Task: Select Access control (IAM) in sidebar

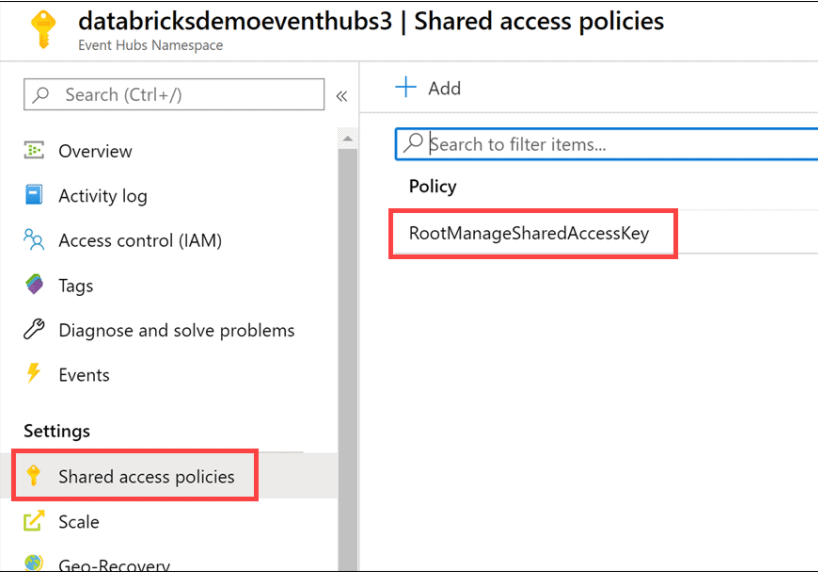Action: pyautogui.click(x=140, y=240)
